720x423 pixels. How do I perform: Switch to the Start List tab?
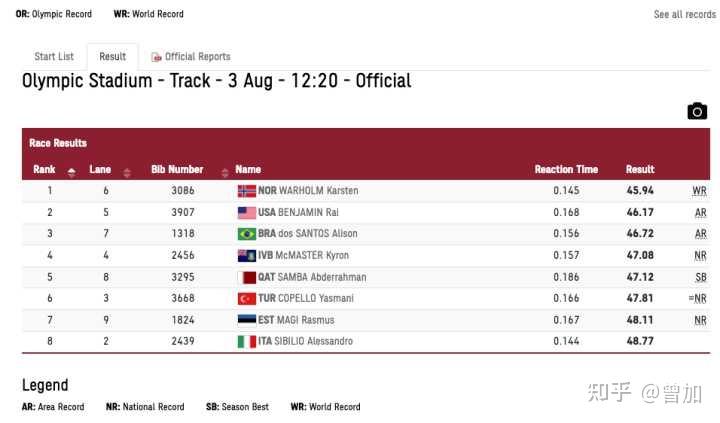point(54,56)
